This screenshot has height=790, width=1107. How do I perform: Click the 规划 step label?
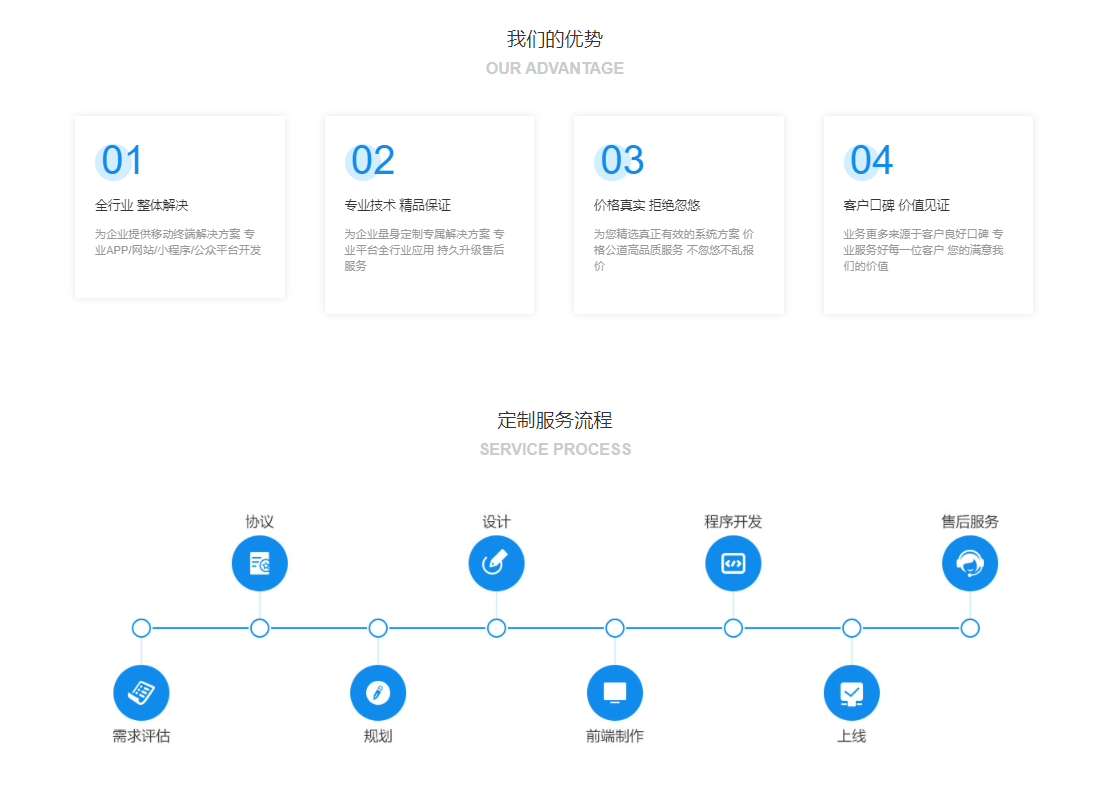click(x=378, y=736)
